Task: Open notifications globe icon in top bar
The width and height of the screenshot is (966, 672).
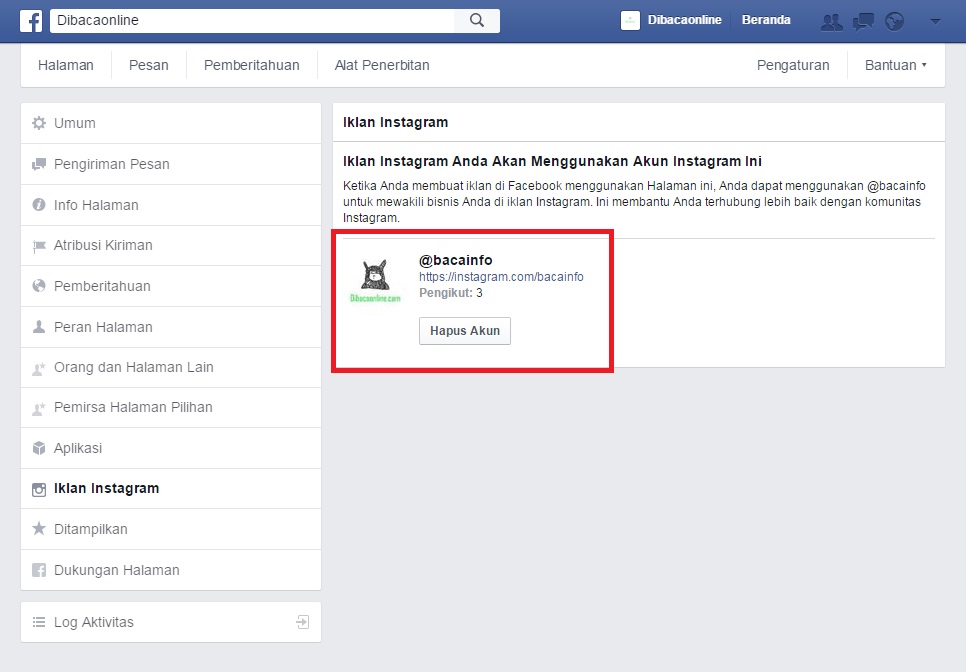Action: [895, 22]
